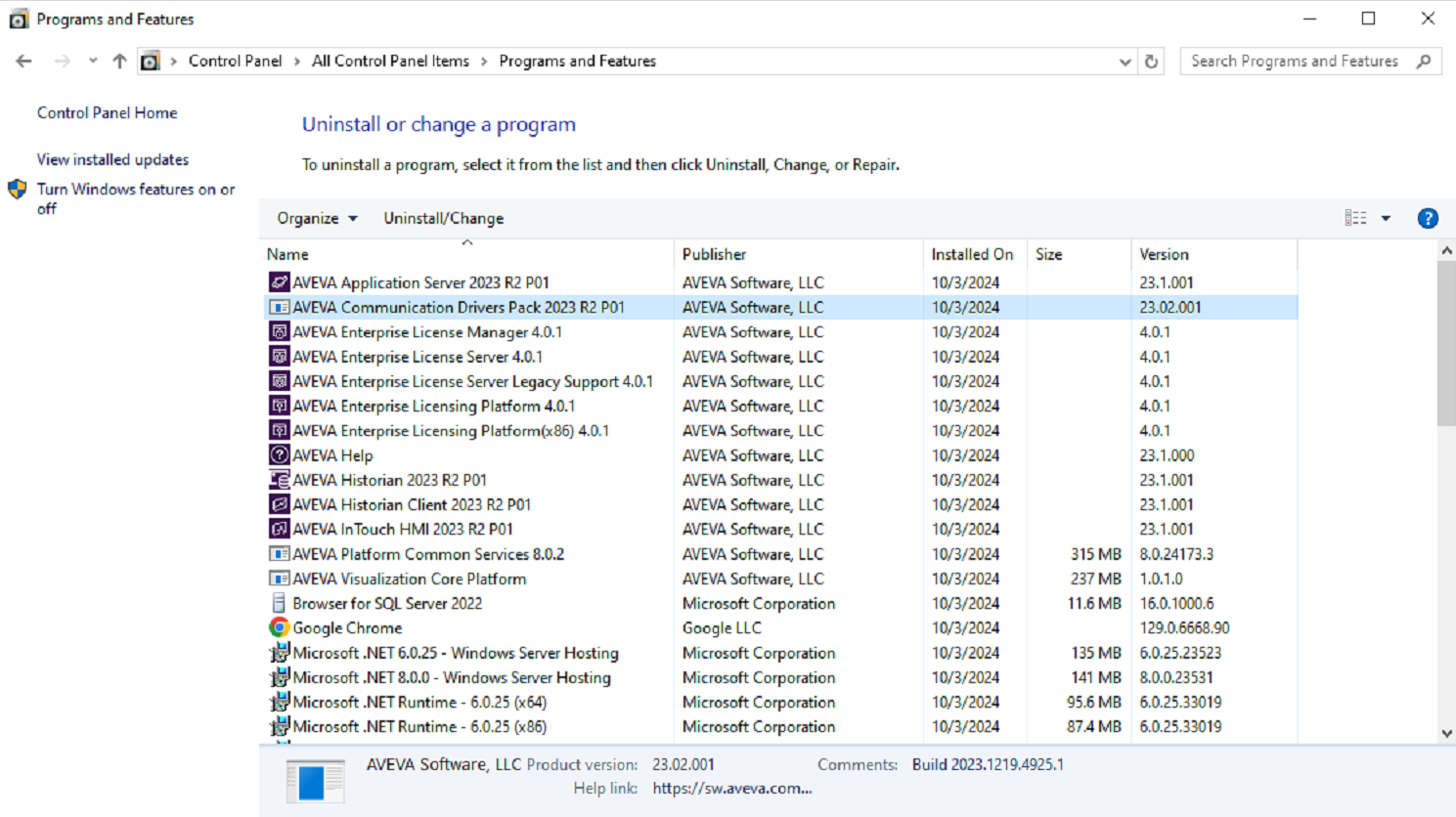Refresh the Programs and Features list
Image resolution: width=1456 pixels, height=817 pixels.
[1151, 62]
